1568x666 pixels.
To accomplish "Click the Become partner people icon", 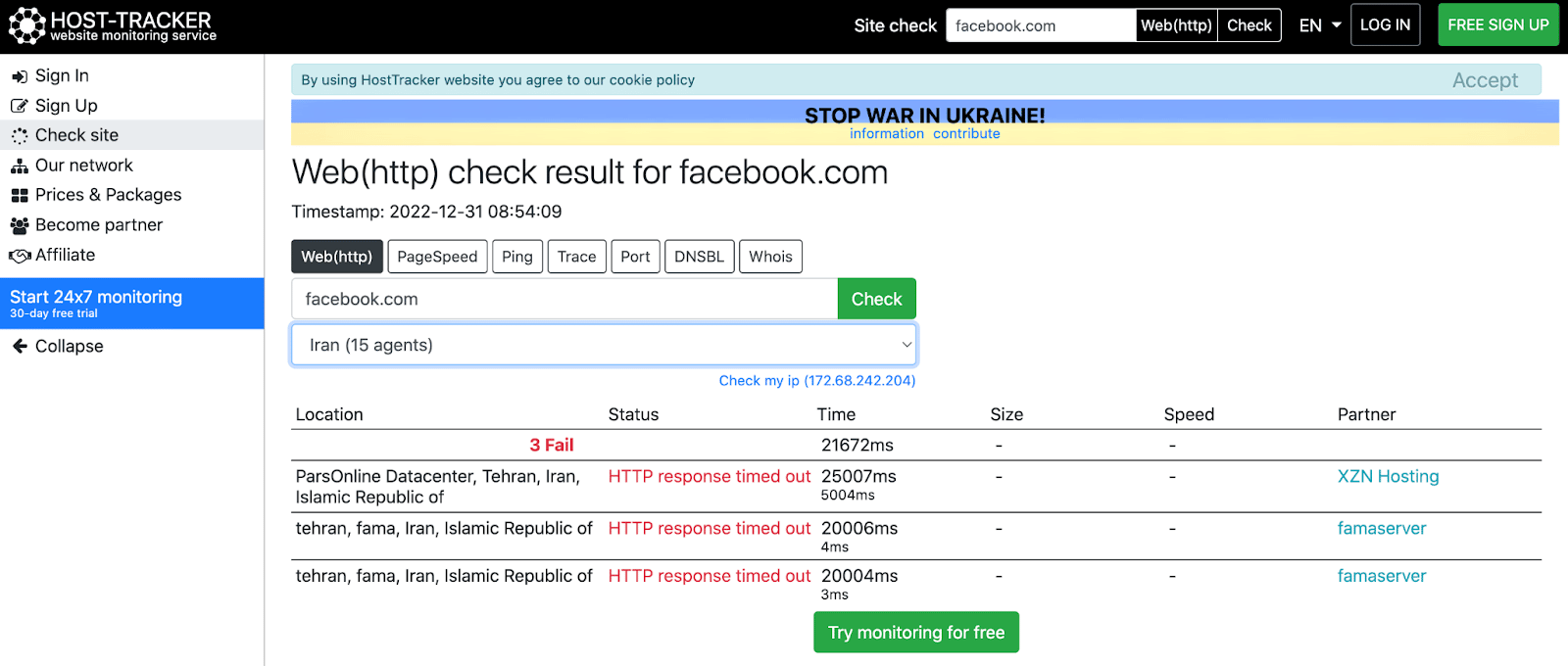I will tap(20, 226).
